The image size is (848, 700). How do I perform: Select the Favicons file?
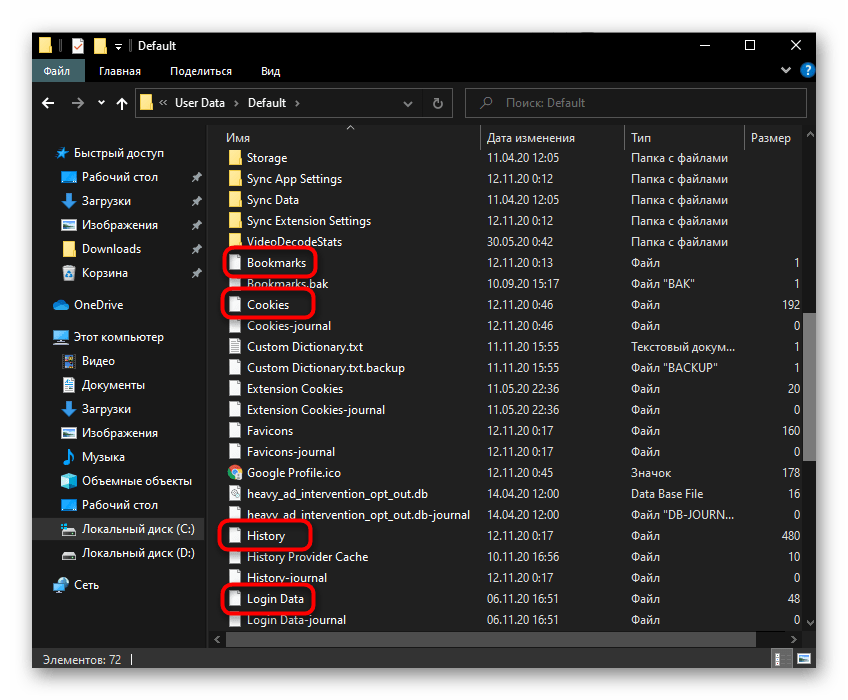(270, 431)
